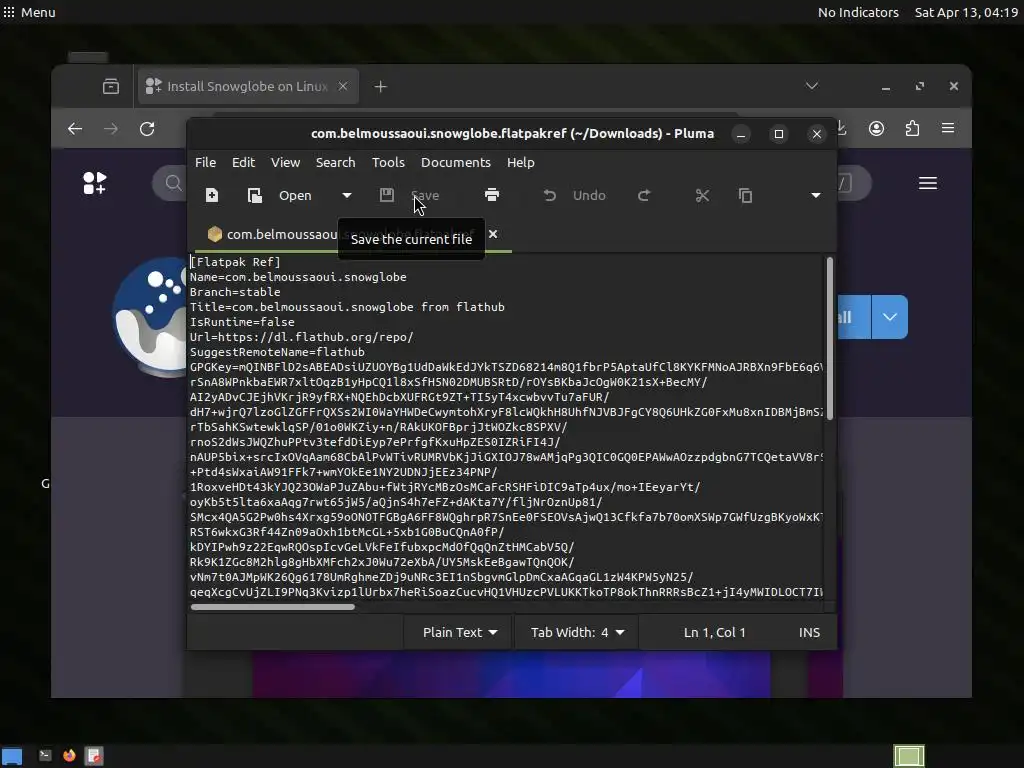Screen dimensions: 1024x768
Task: Expand the Open recent files dropdown arrow
Action: pos(347,195)
